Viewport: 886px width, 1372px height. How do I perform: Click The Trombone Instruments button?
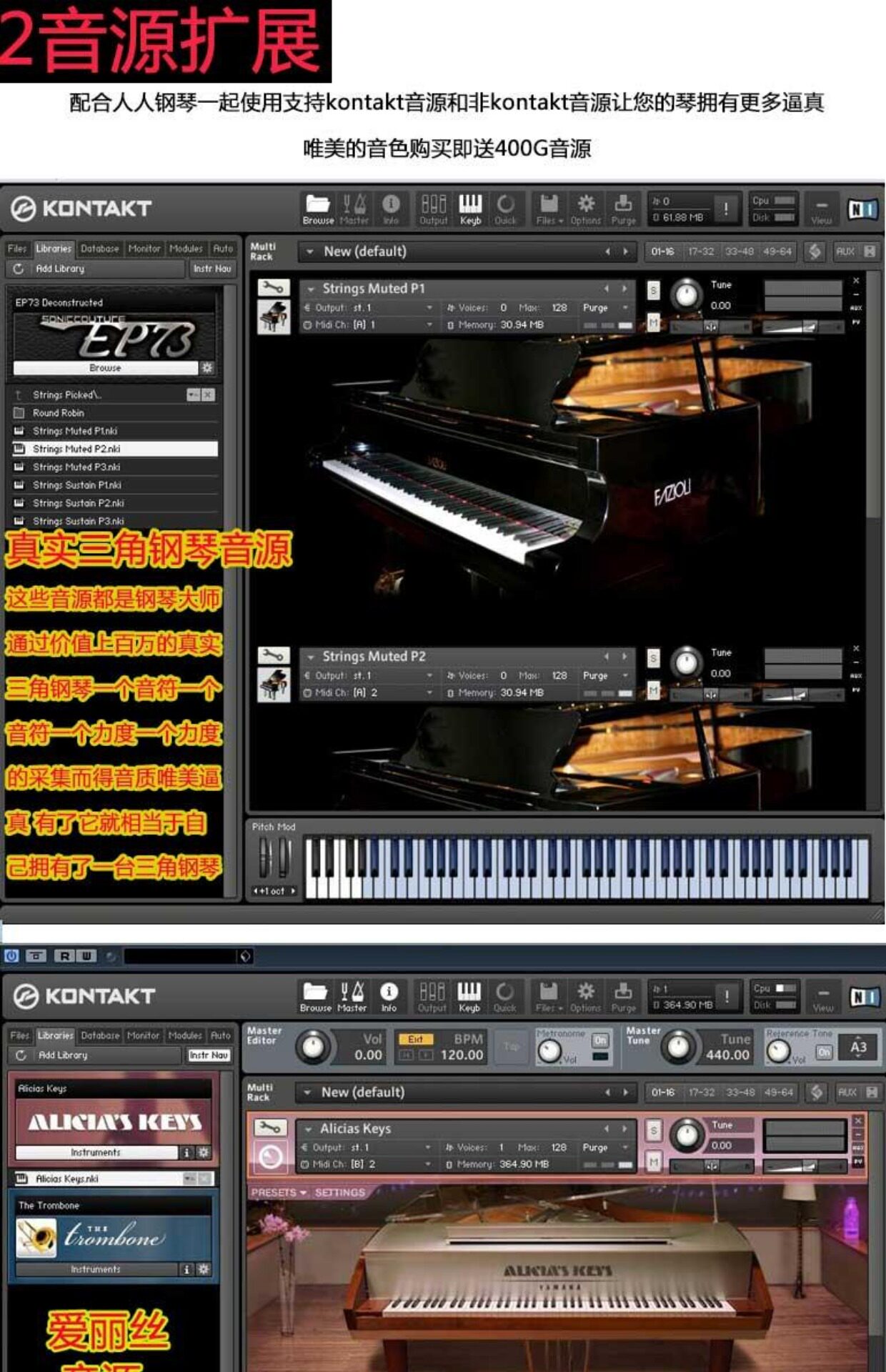(96, 1269)
